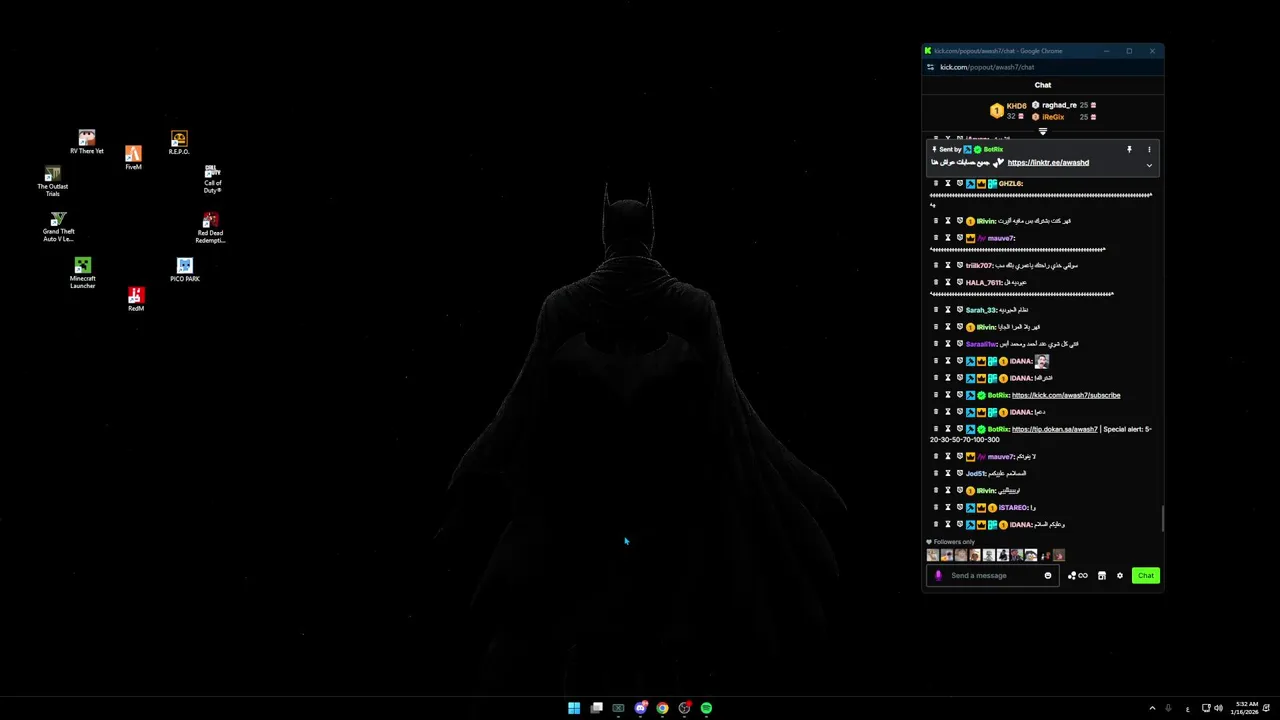Open the Windows Start menu
The height and width of the screenshot is (720, 1280).
click(x=574, y=708)
